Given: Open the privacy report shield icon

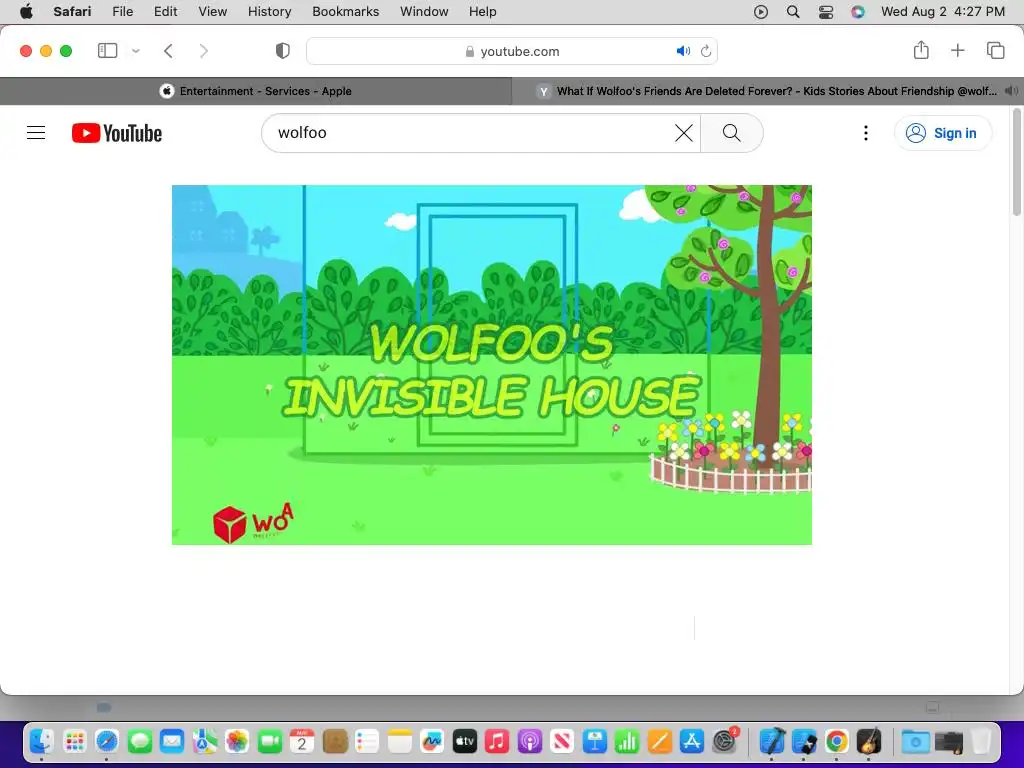Looking at the screenshot, I should [283, 51].
